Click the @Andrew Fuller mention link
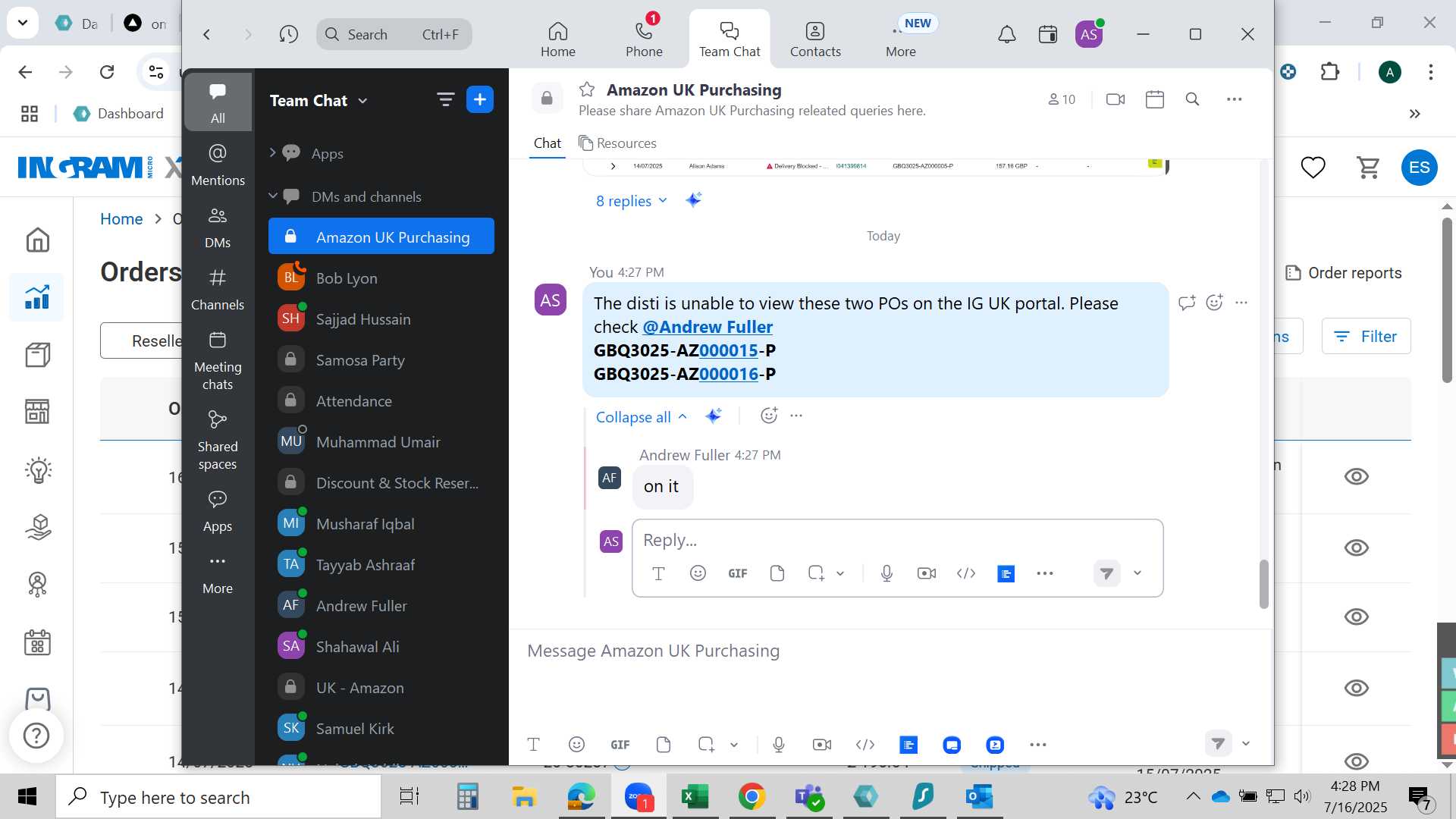This screenshot has width=1456, height=819. point(708,327)
